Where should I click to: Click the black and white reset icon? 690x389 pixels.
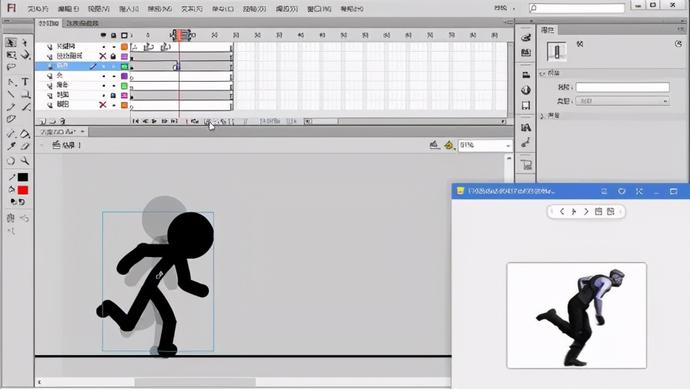coord(13,202)
